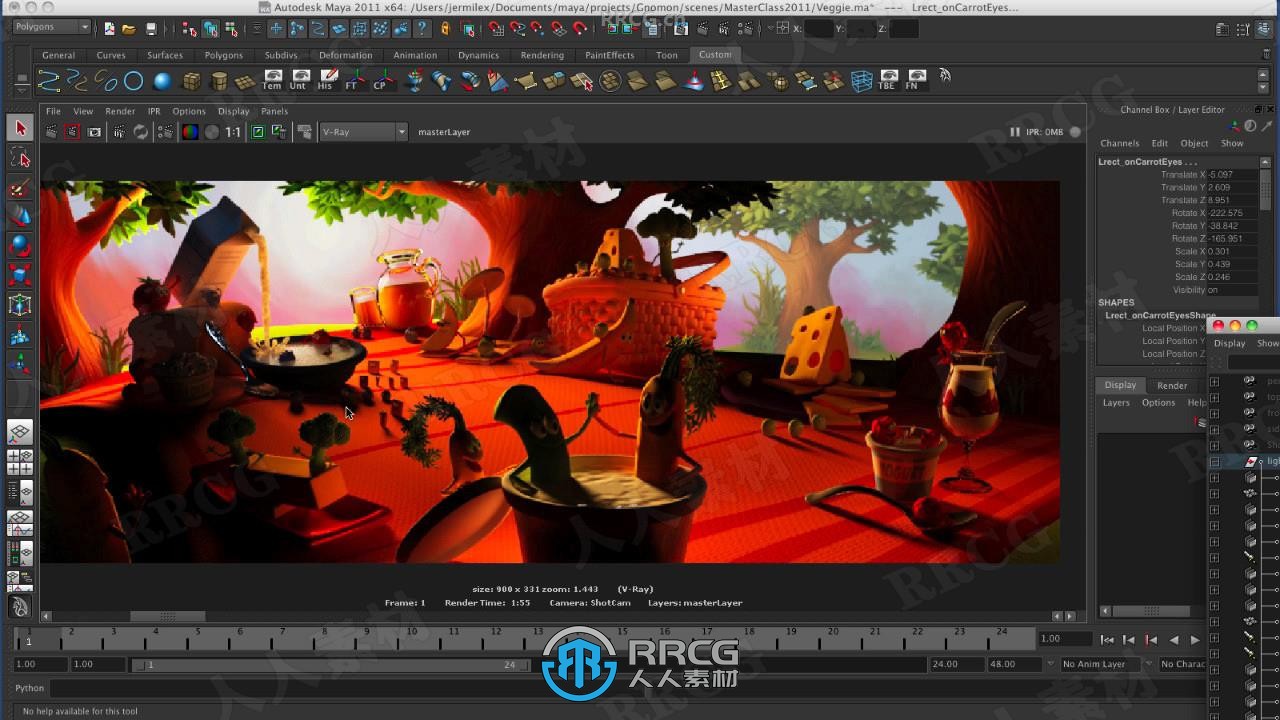
Task: Pause IPR with the pause toggle
Action: (1015, 132)
